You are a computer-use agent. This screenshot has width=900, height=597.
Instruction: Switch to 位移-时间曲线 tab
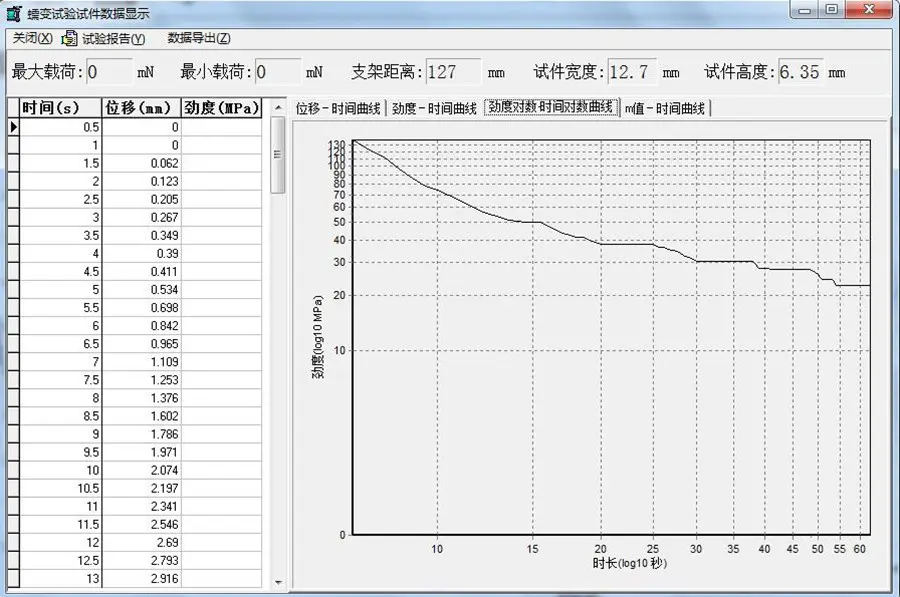(x=338, y=108)
